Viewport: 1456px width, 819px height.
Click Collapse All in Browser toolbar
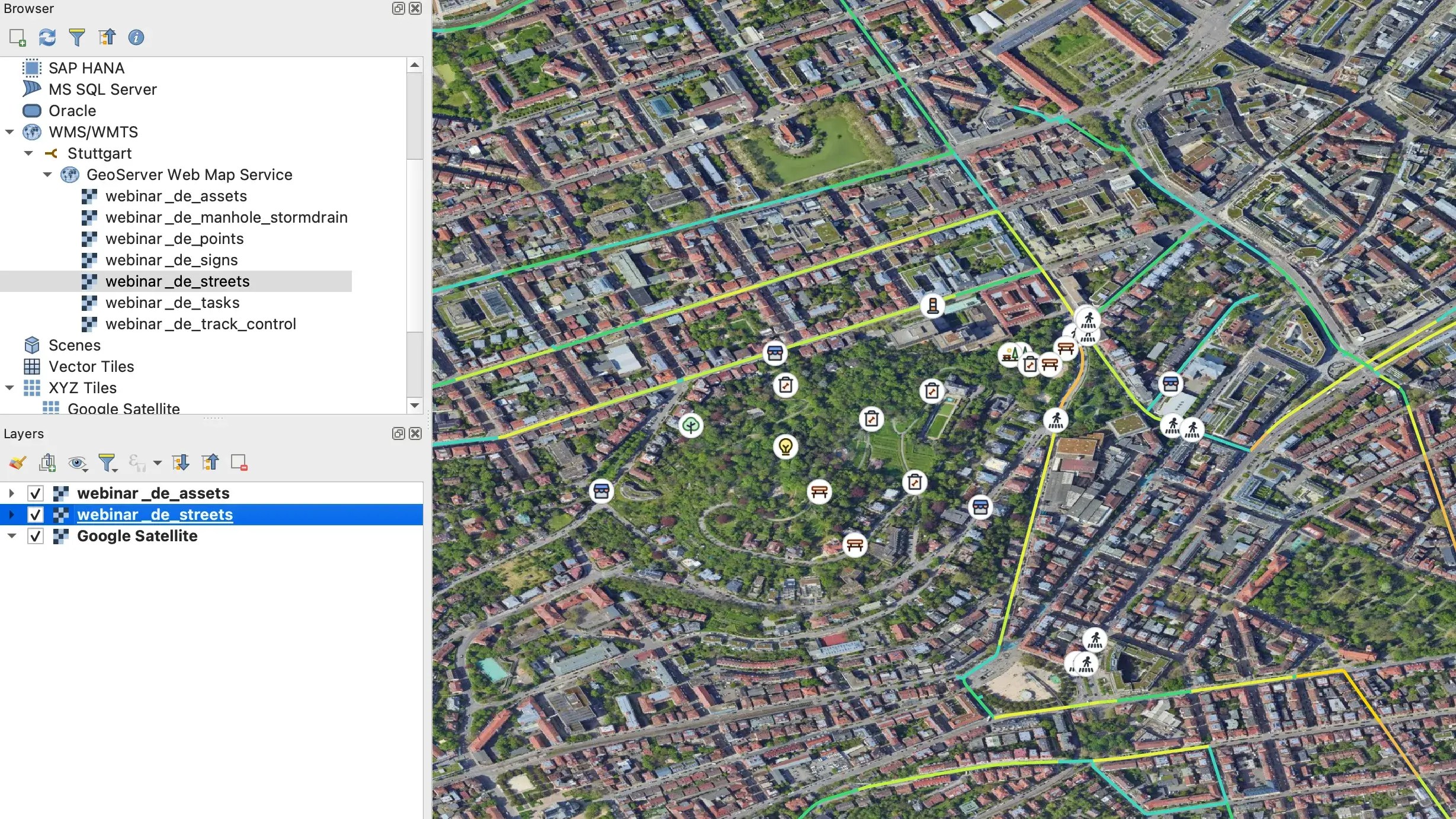107,37
